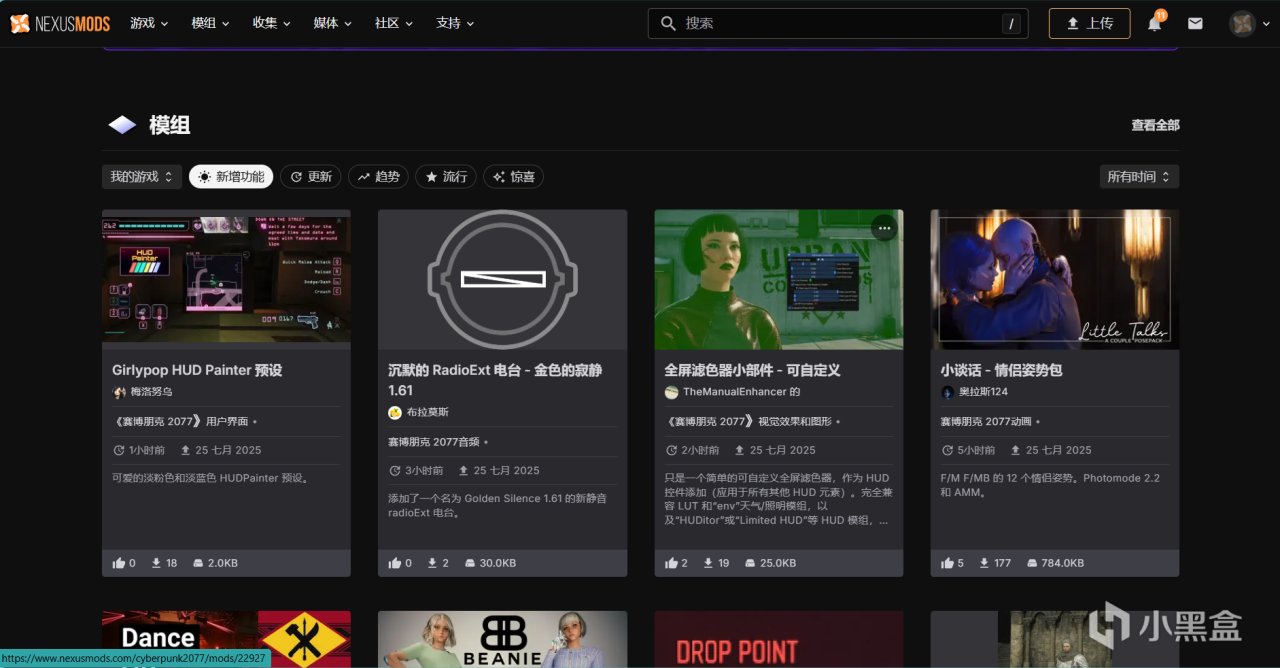Expand the 收集 navigation dropdown
Image resolution: width=1280 pixels, height=668 pixels.
tap(271, 23)
